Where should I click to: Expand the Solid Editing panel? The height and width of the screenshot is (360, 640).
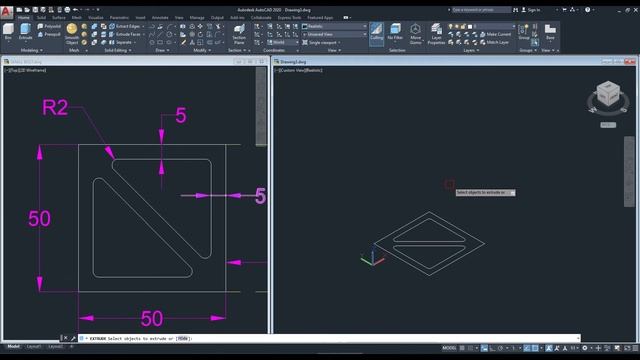point(118,50)
